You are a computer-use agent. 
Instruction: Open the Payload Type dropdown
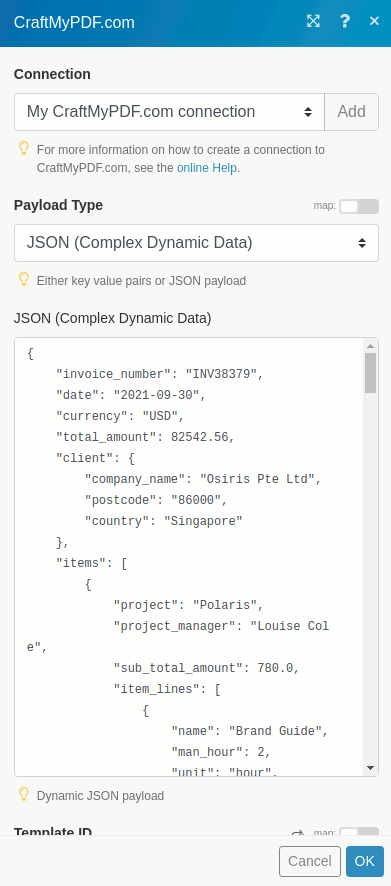pos(196,243)
